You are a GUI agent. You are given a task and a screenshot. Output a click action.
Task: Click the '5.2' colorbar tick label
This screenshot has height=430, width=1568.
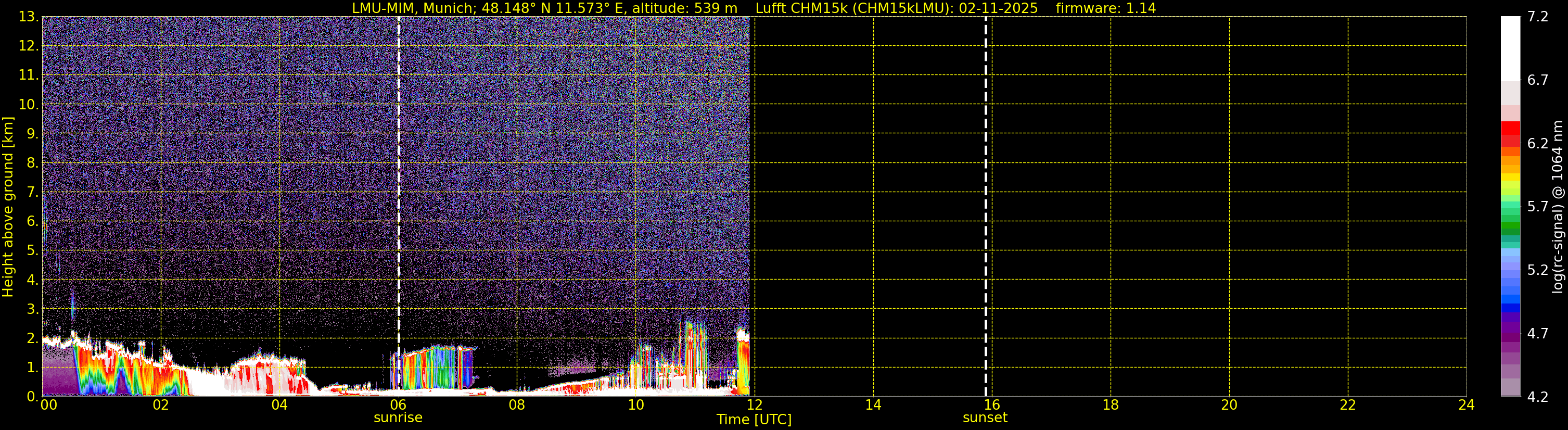(1538, 270)
